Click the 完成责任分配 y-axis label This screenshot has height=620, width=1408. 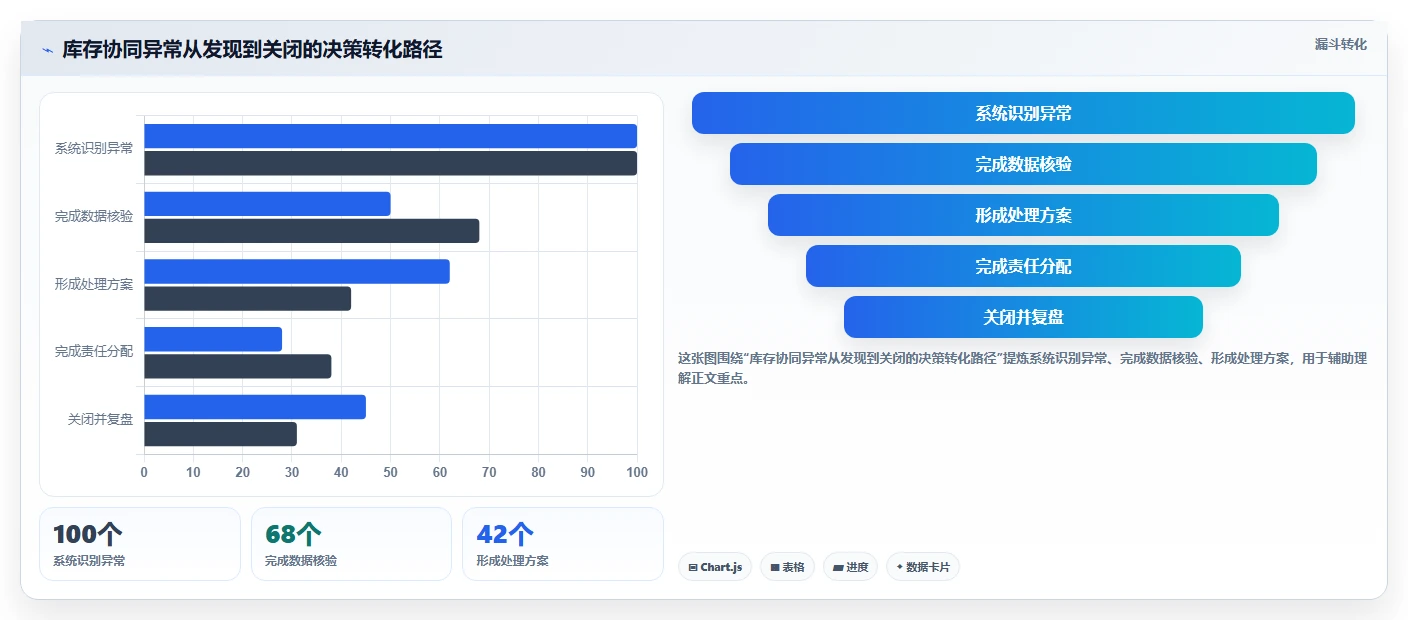pyautogui.click(x=94, y=352)
